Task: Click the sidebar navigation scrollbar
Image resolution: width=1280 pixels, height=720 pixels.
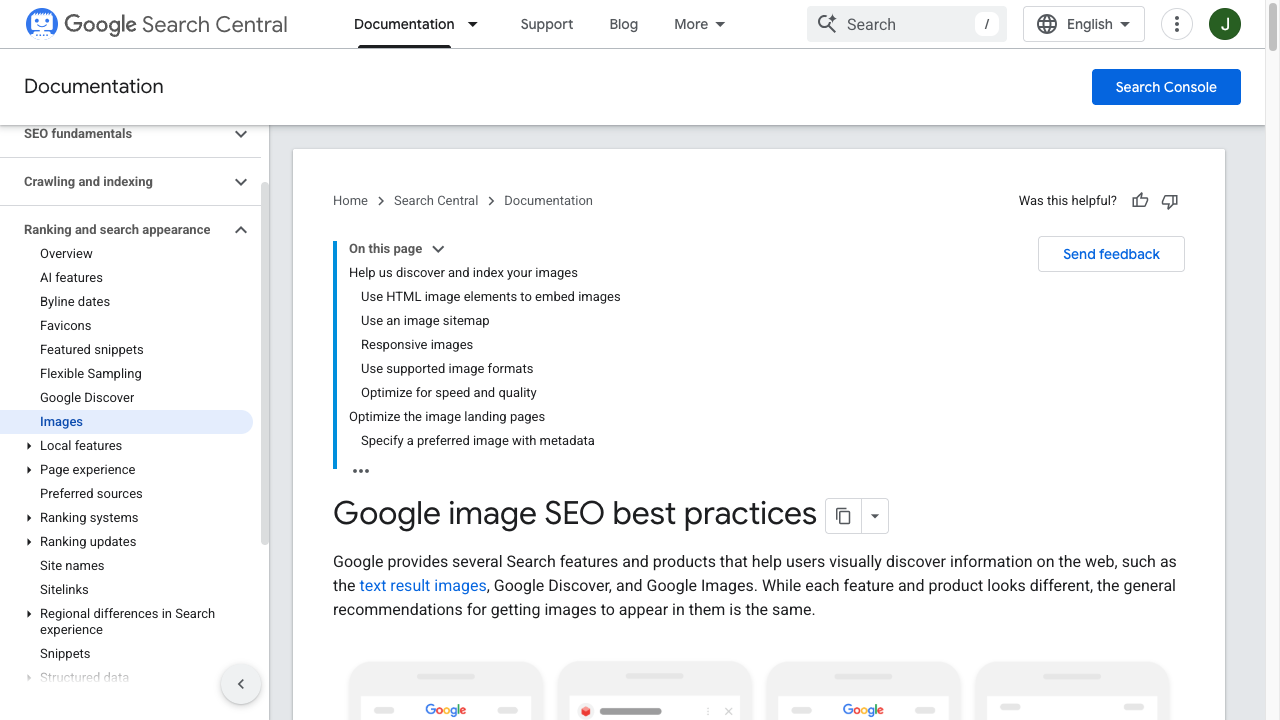Action: 265,363
